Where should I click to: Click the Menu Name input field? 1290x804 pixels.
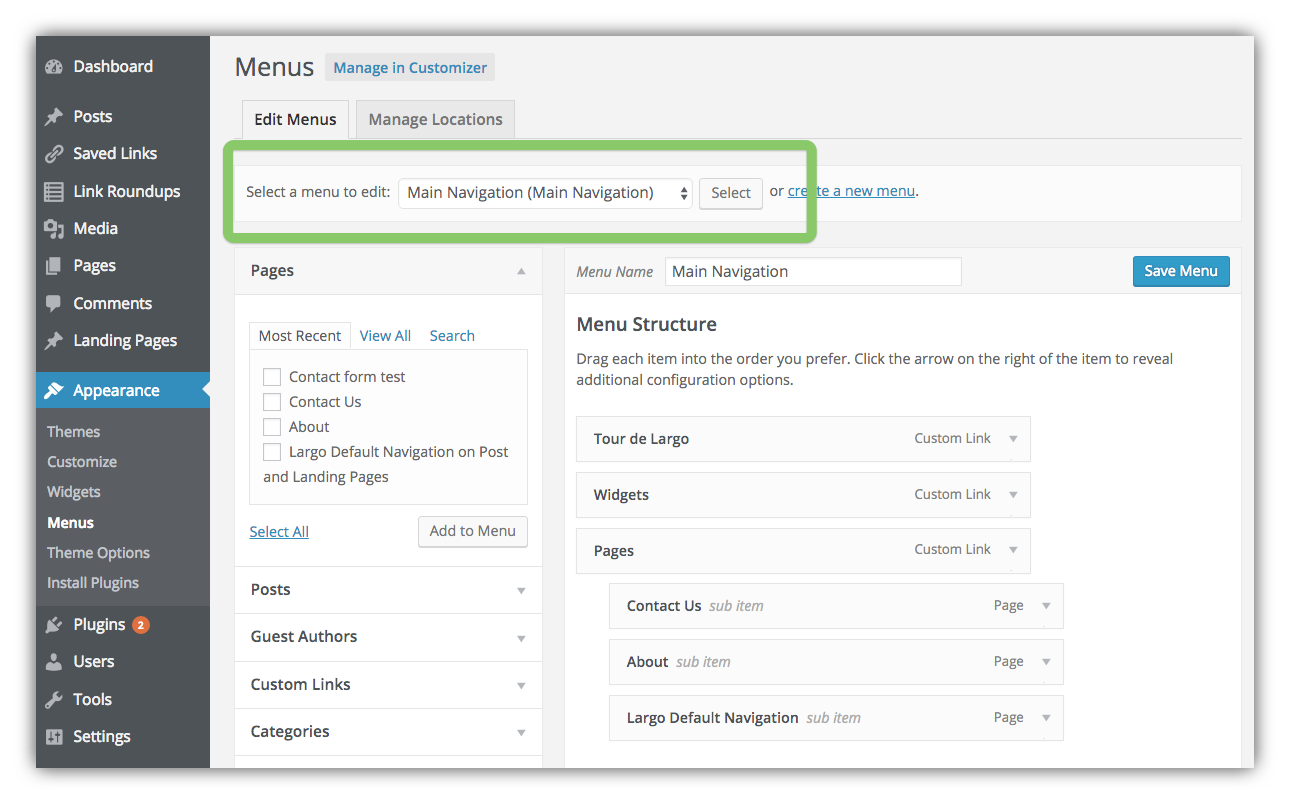813,272
